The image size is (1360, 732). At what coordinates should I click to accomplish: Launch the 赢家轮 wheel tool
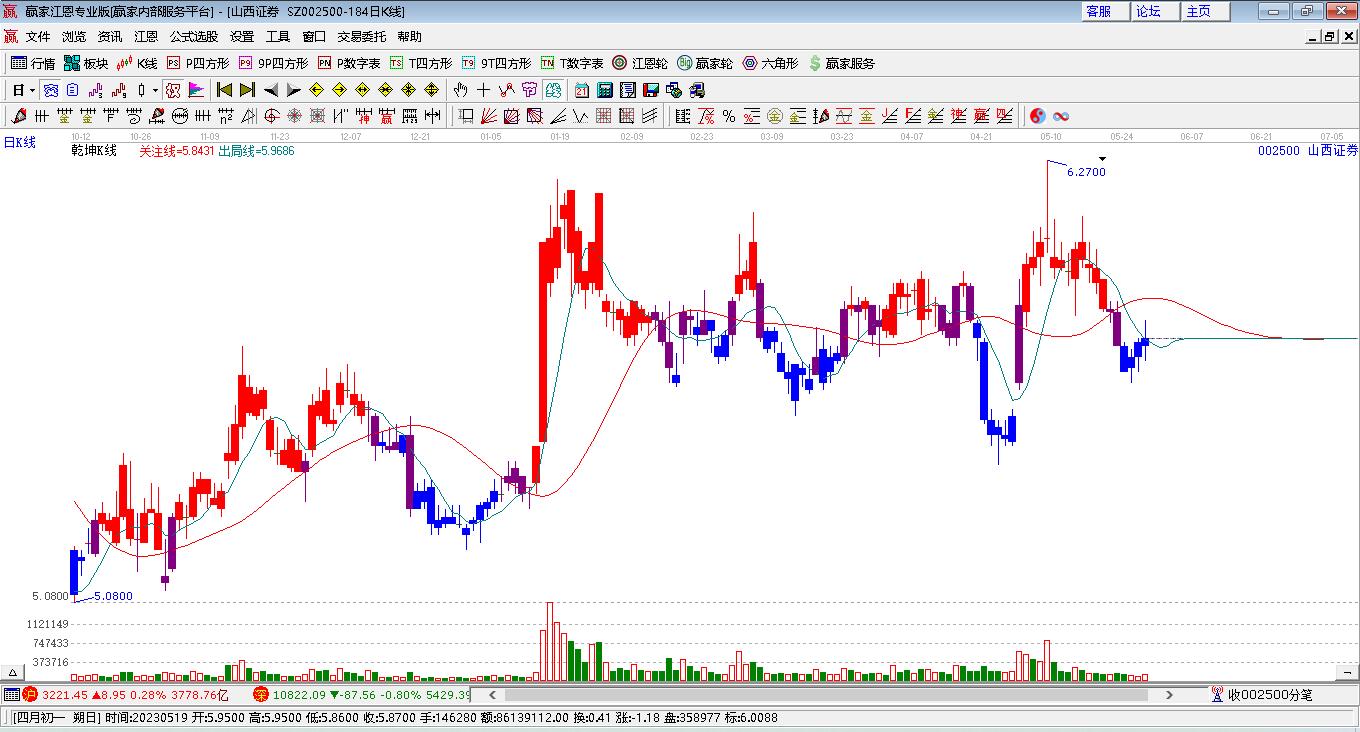click(705, 63)
